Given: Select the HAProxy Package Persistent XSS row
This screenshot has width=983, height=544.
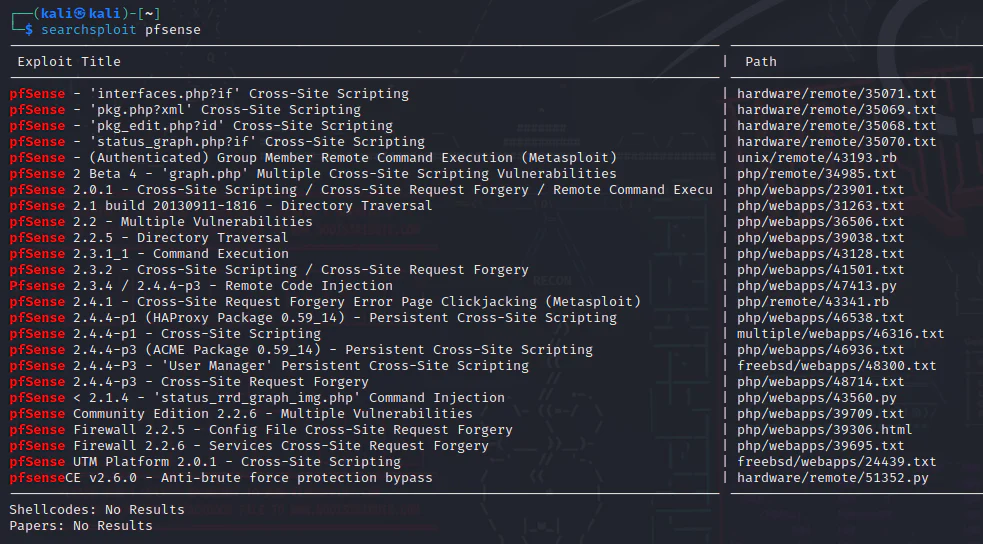Looking at the screenshot, I should click(313, 317).
